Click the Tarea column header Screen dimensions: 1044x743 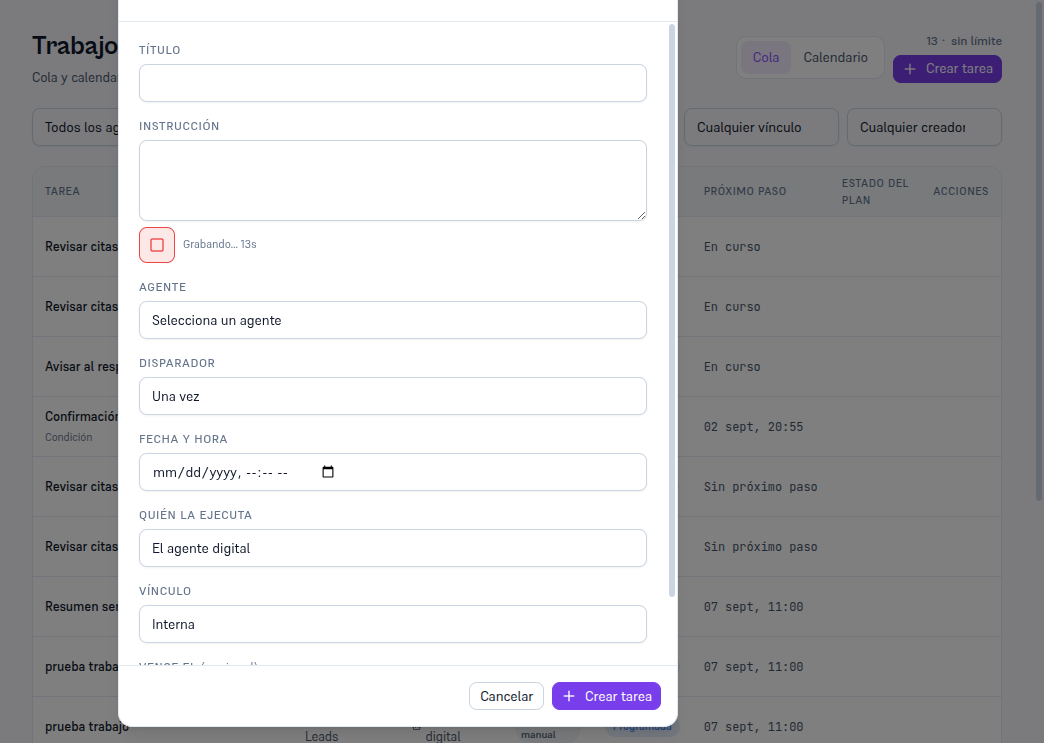(63, 191)
